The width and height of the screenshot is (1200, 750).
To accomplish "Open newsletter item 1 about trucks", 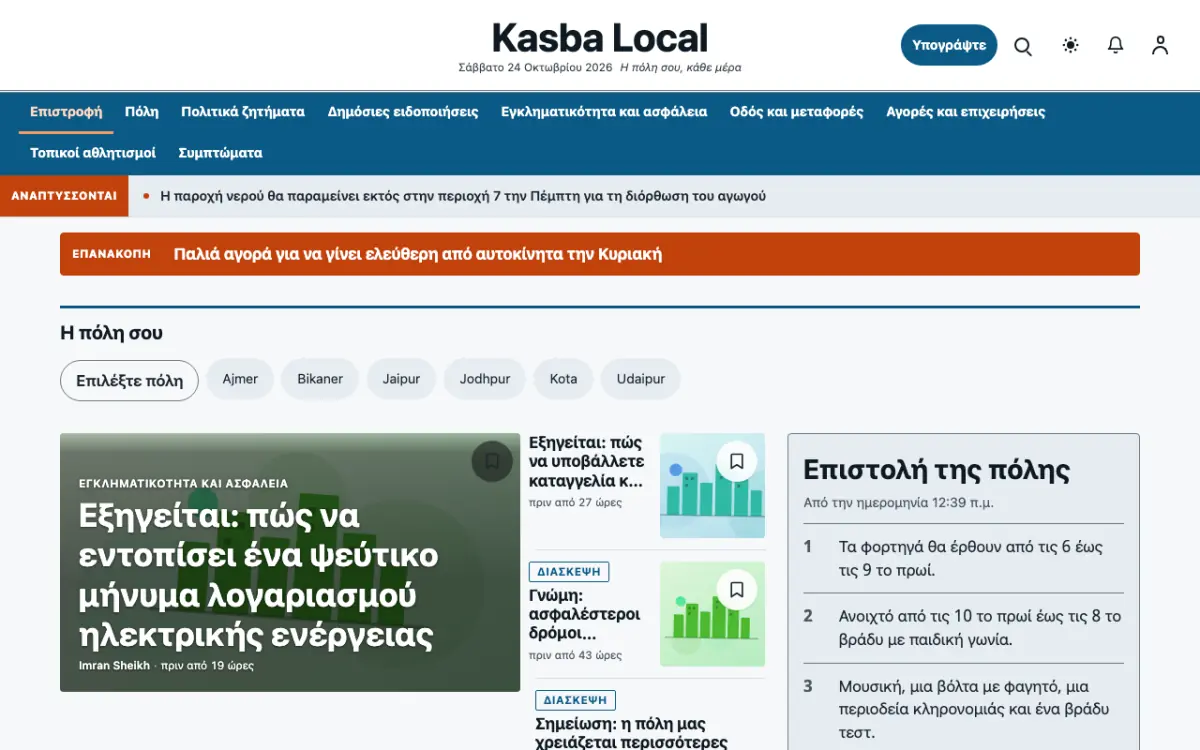I will [964, 559].
